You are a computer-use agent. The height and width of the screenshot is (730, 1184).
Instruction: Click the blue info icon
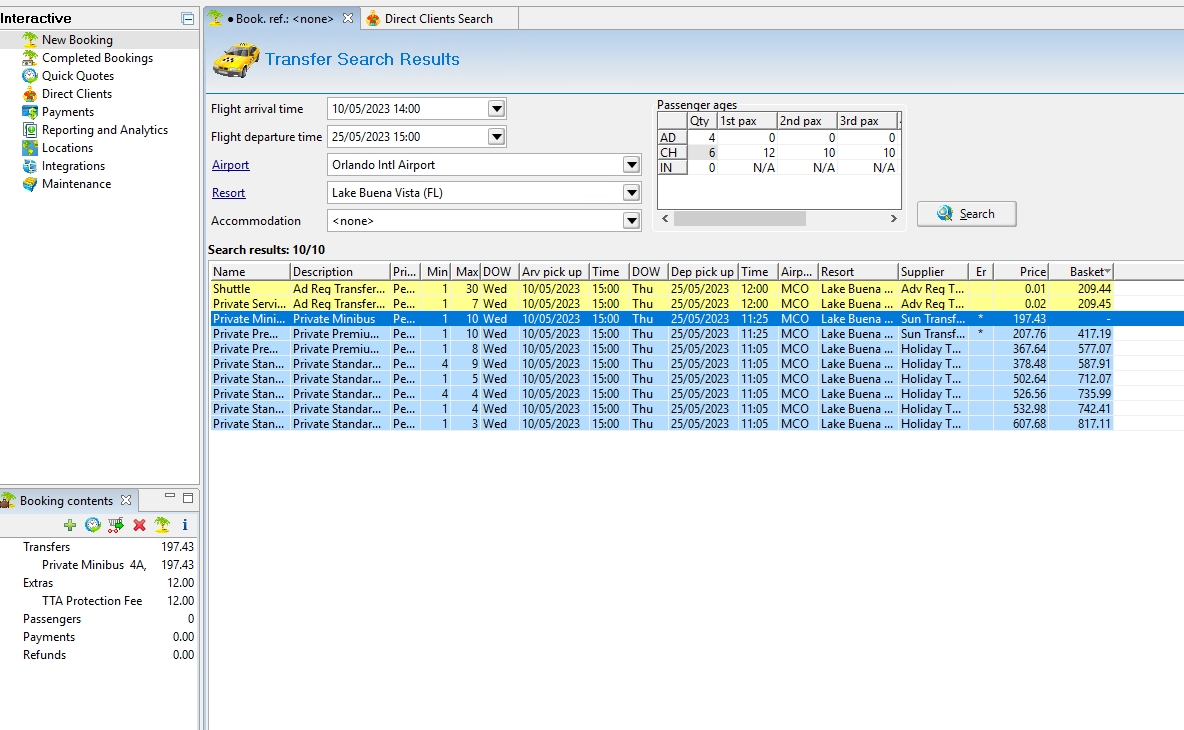(184, 525)
